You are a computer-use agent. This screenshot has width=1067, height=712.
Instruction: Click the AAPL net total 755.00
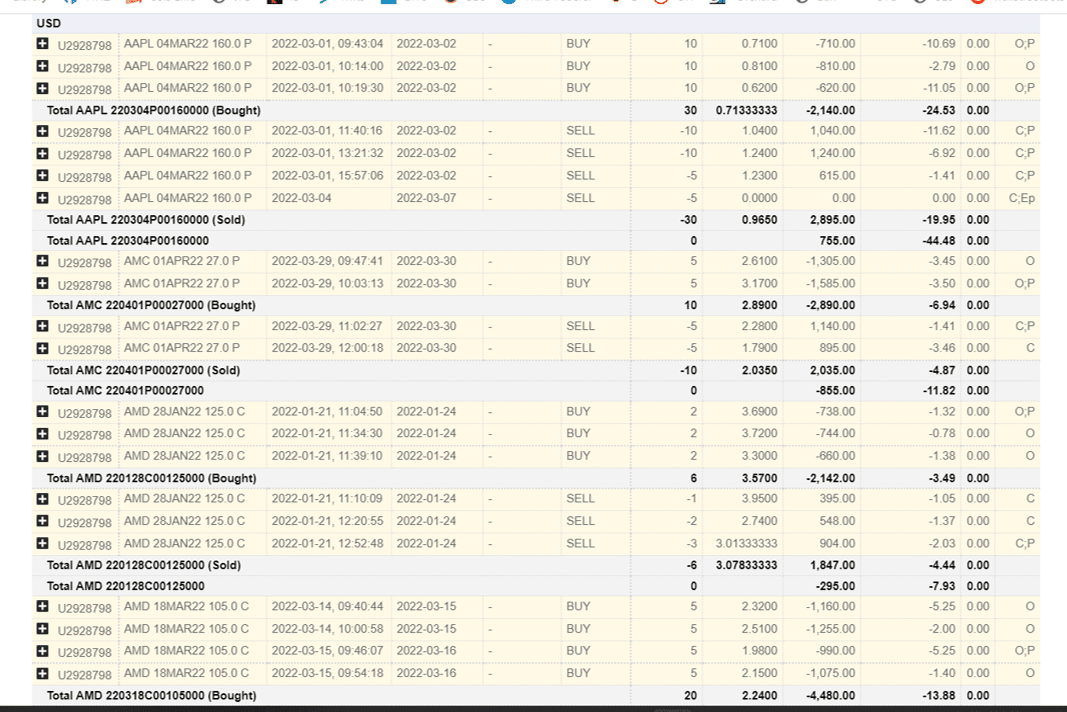tap(838, 240)
